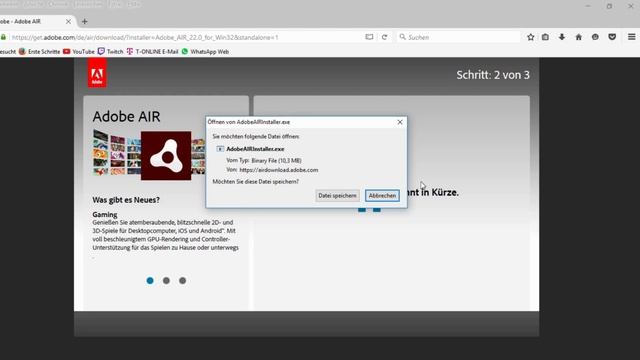Click the https://airdownload.adobe.com source text
Image resolution: width=640 pixels, height=360 pixels.
click(279, 170)
